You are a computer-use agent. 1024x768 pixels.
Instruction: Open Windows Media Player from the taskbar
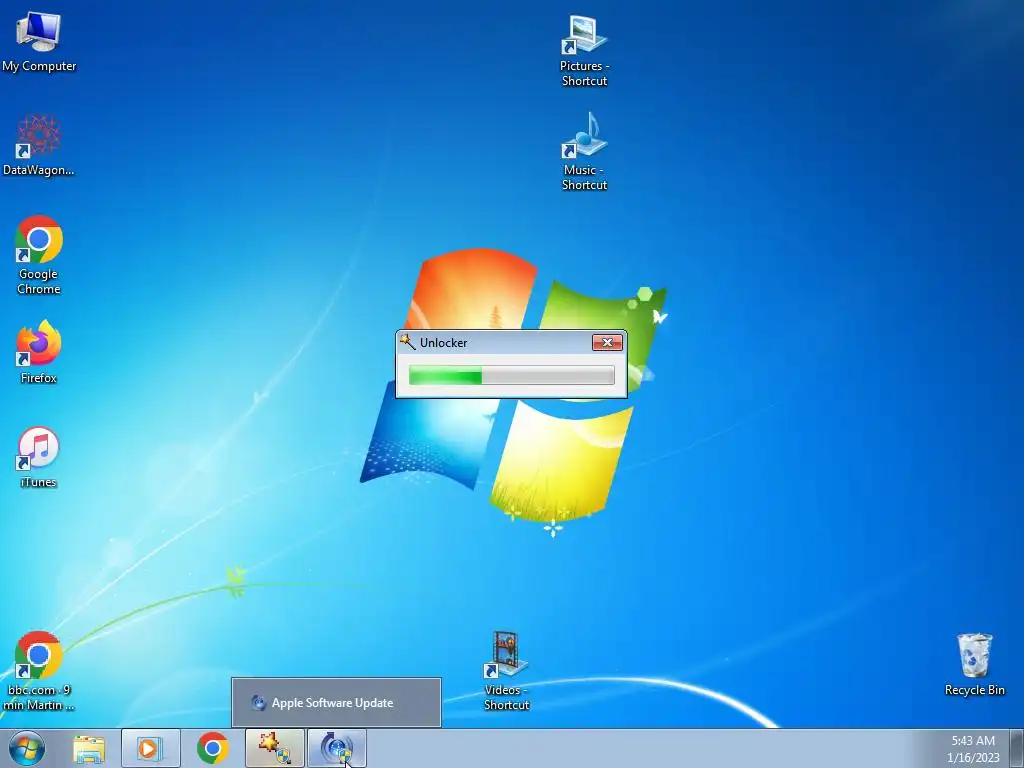[x=151, y=748]
